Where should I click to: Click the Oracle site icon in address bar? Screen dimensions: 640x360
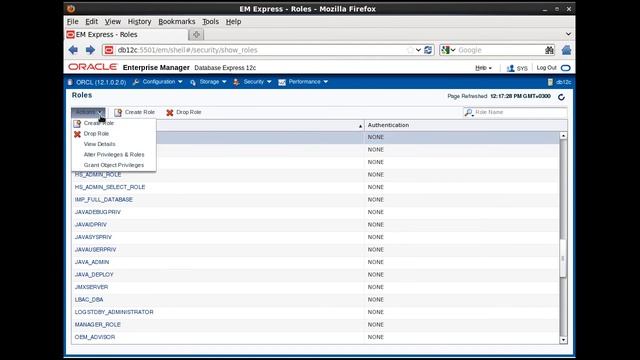coord(109,50)
